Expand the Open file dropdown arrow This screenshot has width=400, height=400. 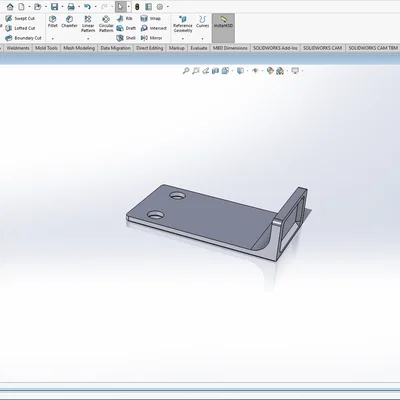[46, 6]
